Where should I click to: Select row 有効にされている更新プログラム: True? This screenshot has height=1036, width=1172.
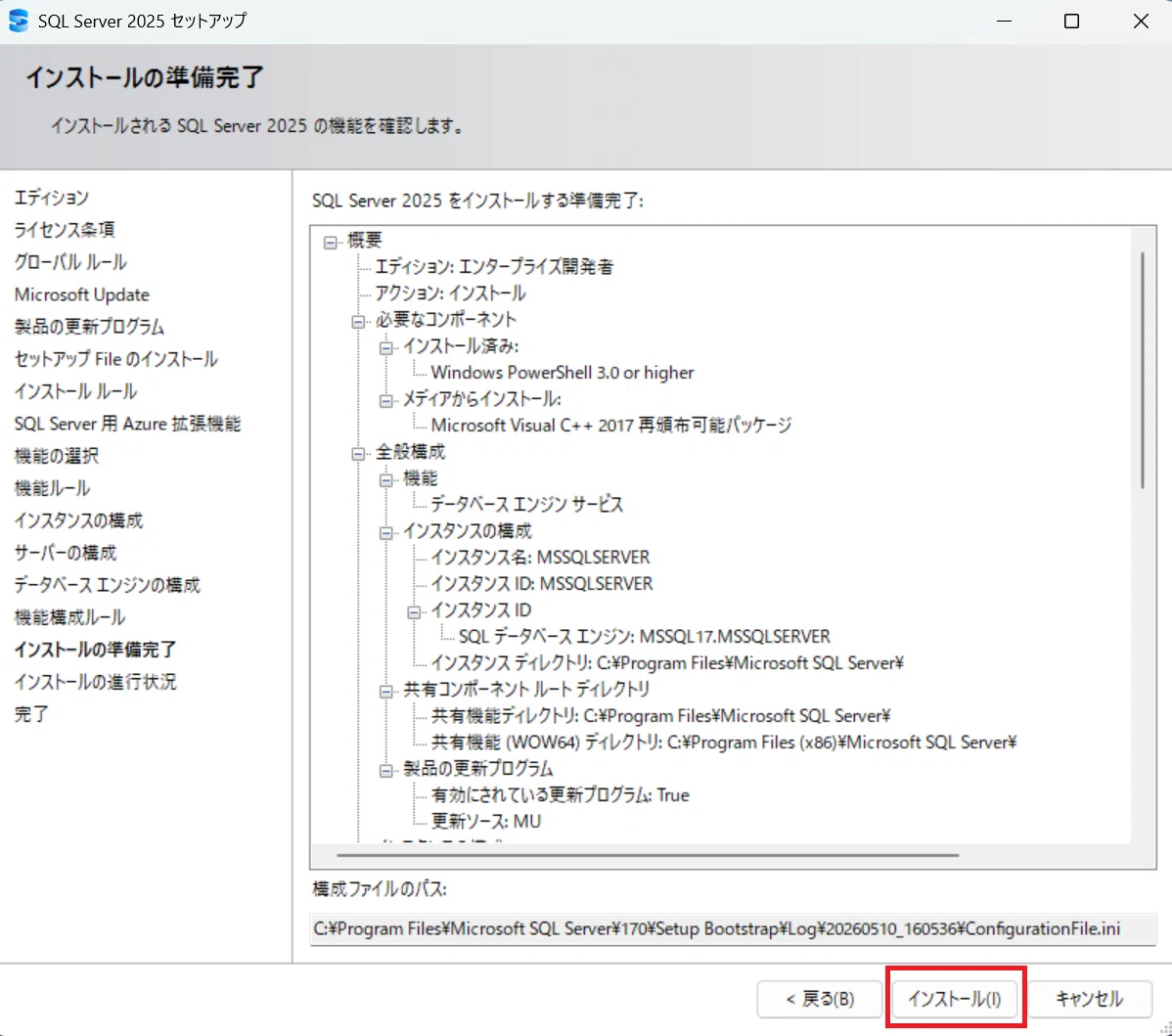point(560,795)
